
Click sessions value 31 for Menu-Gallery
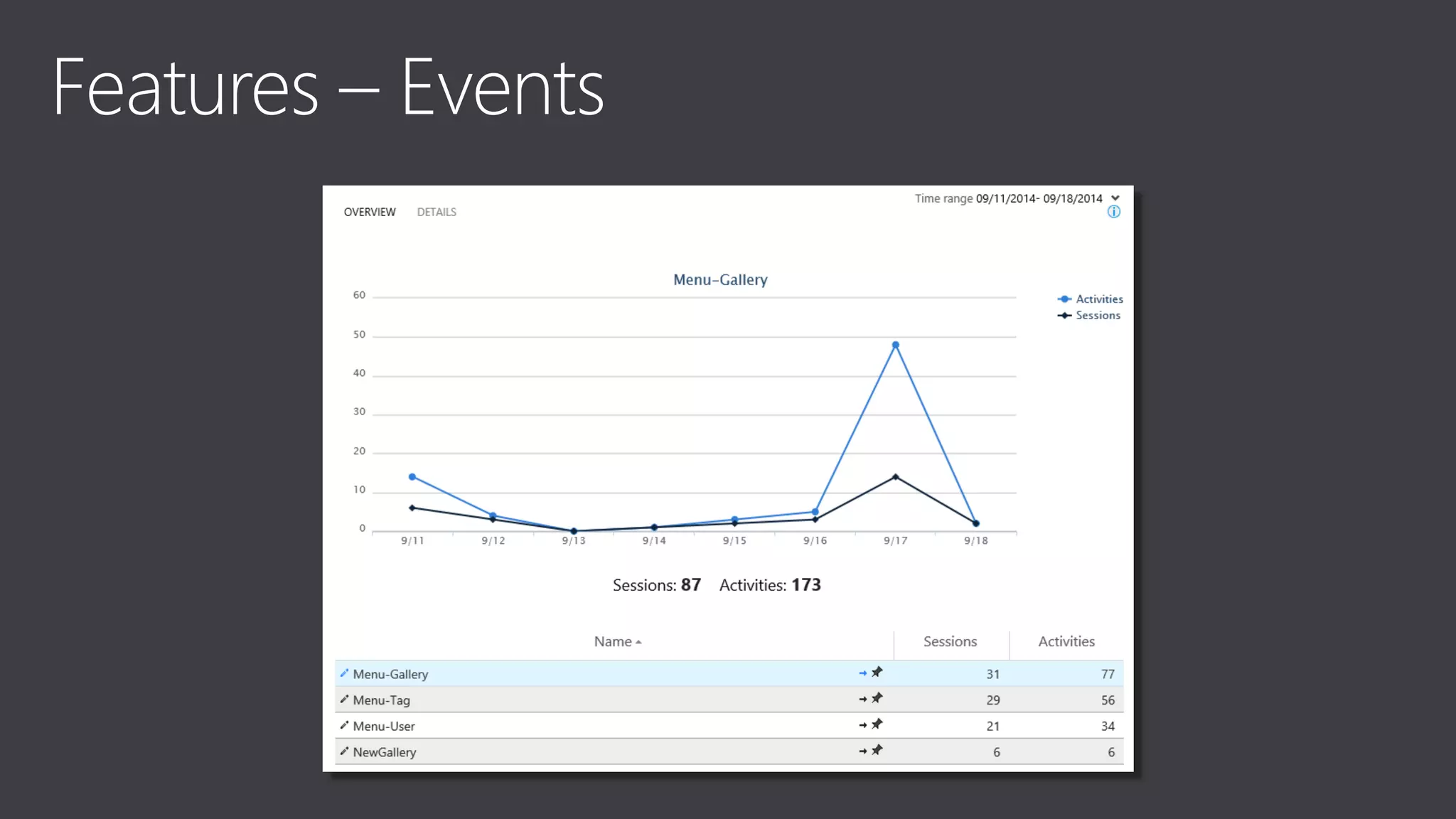click(993, 674)
